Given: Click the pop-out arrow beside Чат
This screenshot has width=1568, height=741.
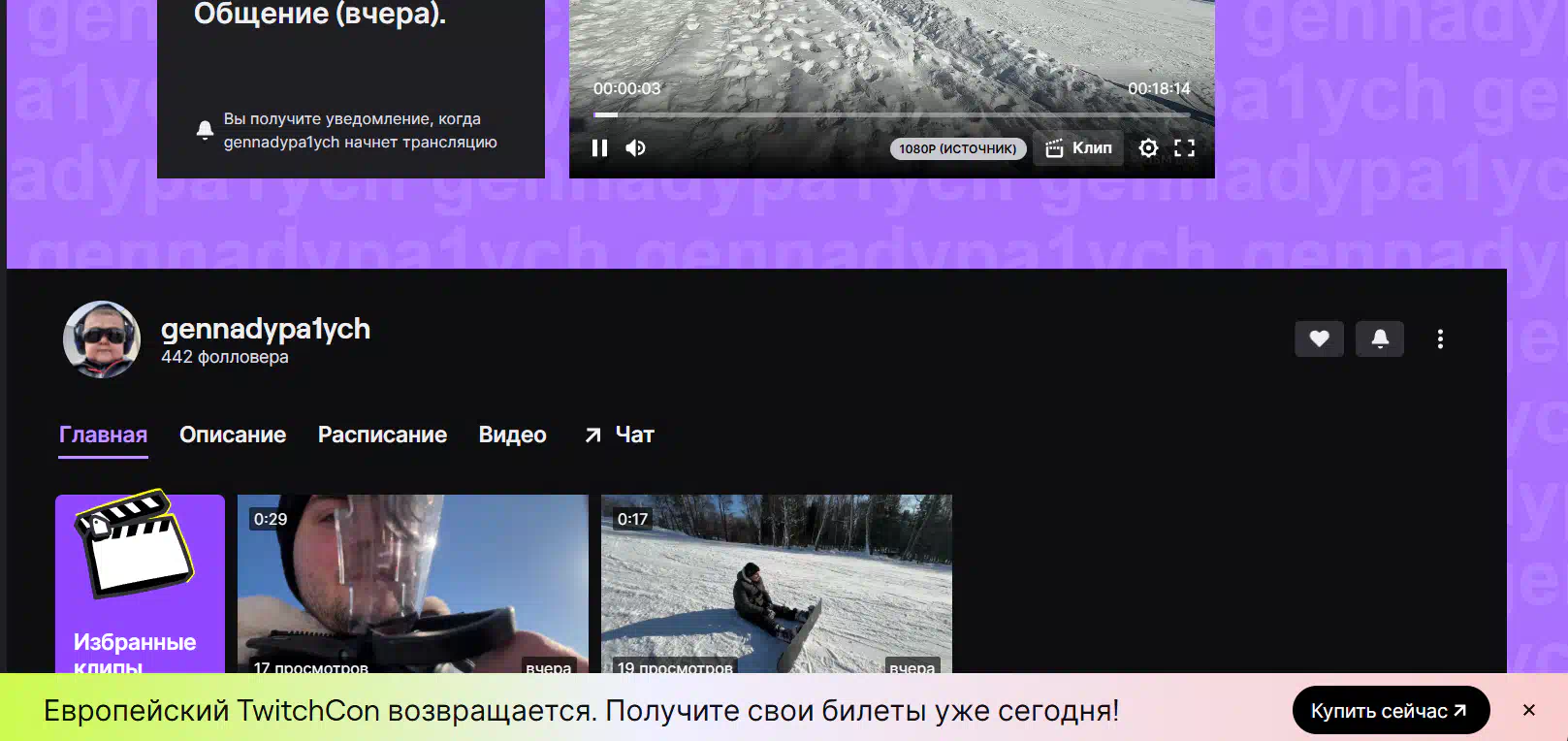Looking at the screenshot, I should point(592,435).
